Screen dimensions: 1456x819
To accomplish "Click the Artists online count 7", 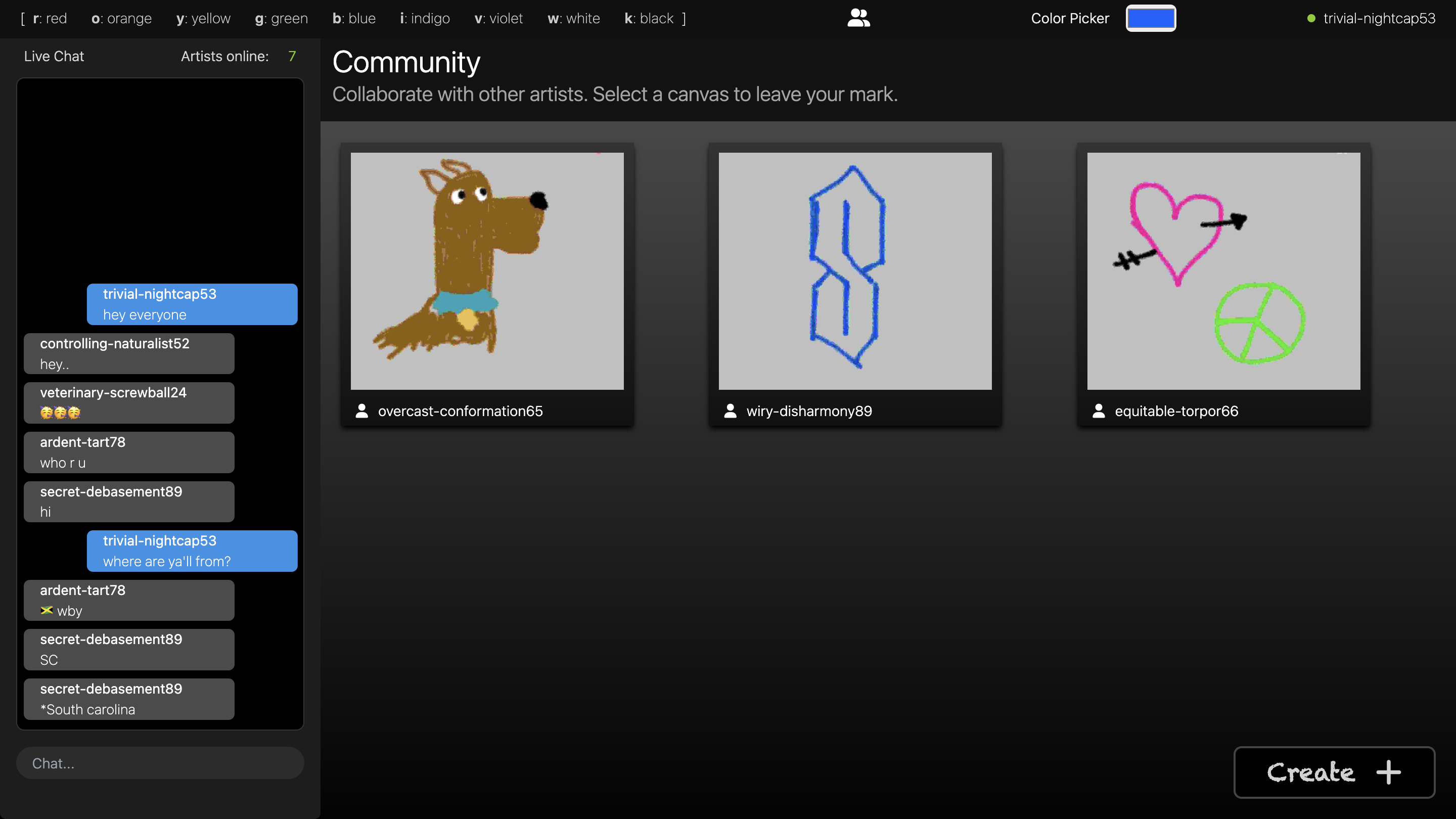I will coord(292,56).
